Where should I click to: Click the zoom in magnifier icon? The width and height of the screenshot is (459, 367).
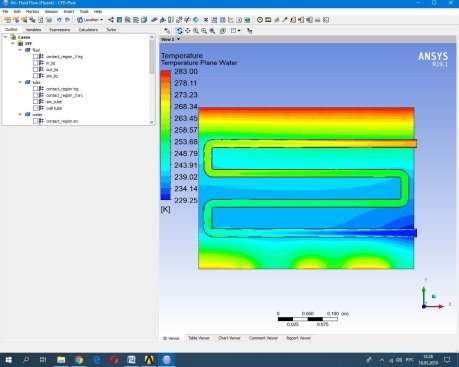click(196, 31)
